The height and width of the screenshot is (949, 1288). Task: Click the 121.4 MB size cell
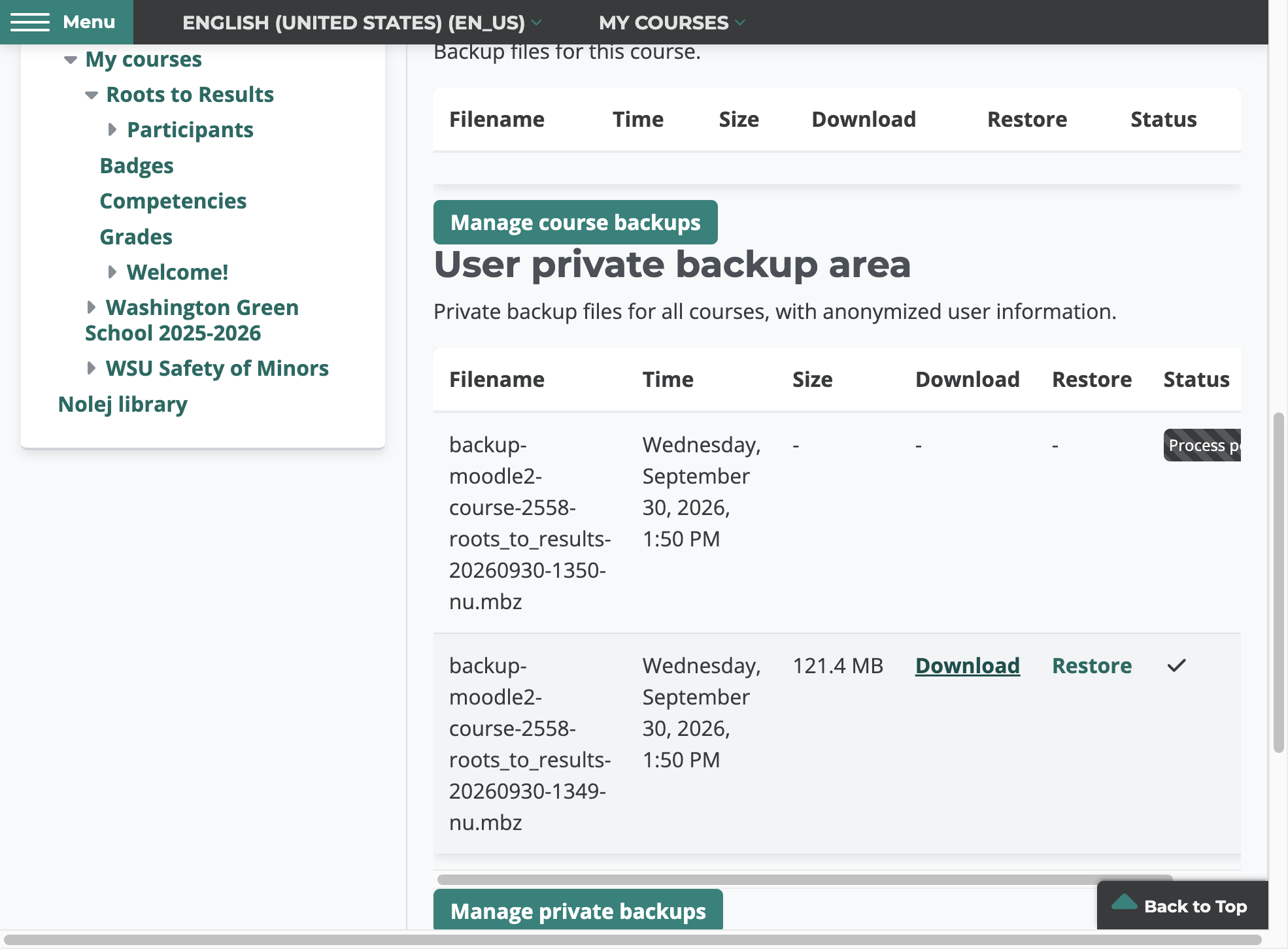pyautogui.click(x=838, y=665)
